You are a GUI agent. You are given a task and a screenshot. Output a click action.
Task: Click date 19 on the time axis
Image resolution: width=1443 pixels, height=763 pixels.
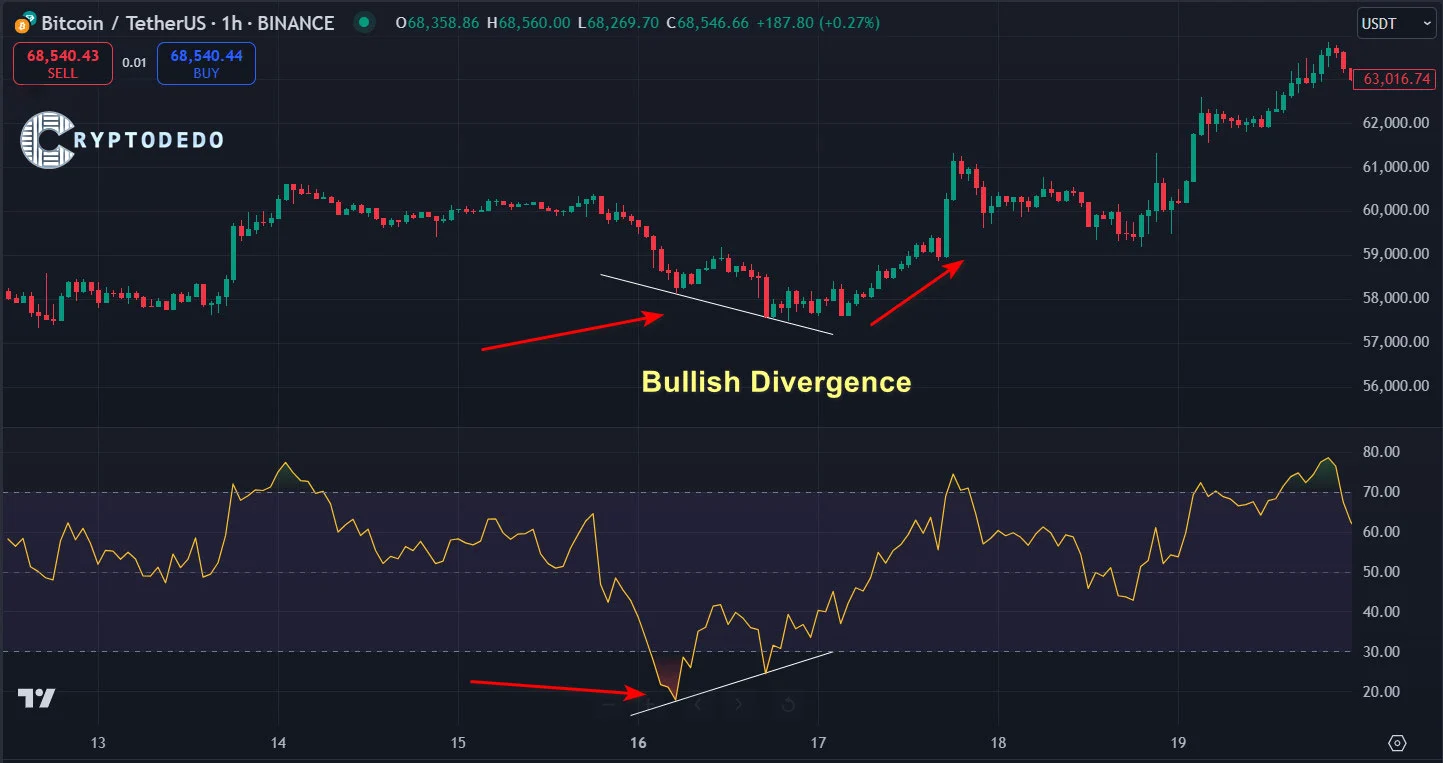click(1178, 743)
